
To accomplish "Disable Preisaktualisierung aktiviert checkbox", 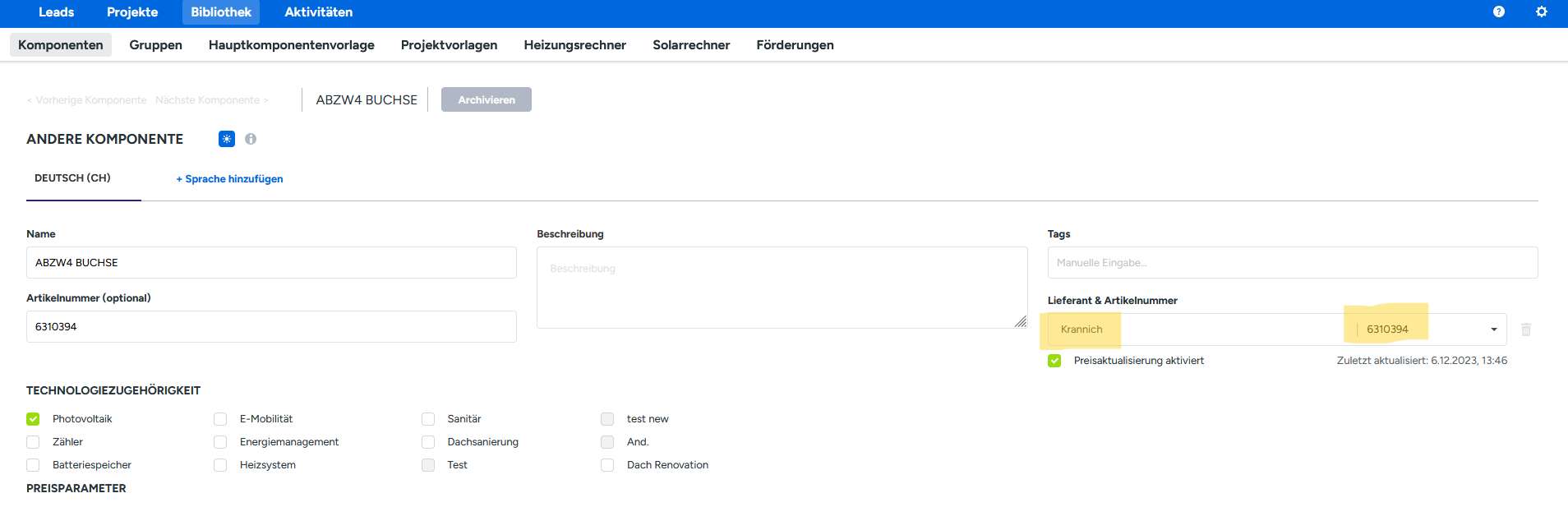I will click(x=1054, y=361).
